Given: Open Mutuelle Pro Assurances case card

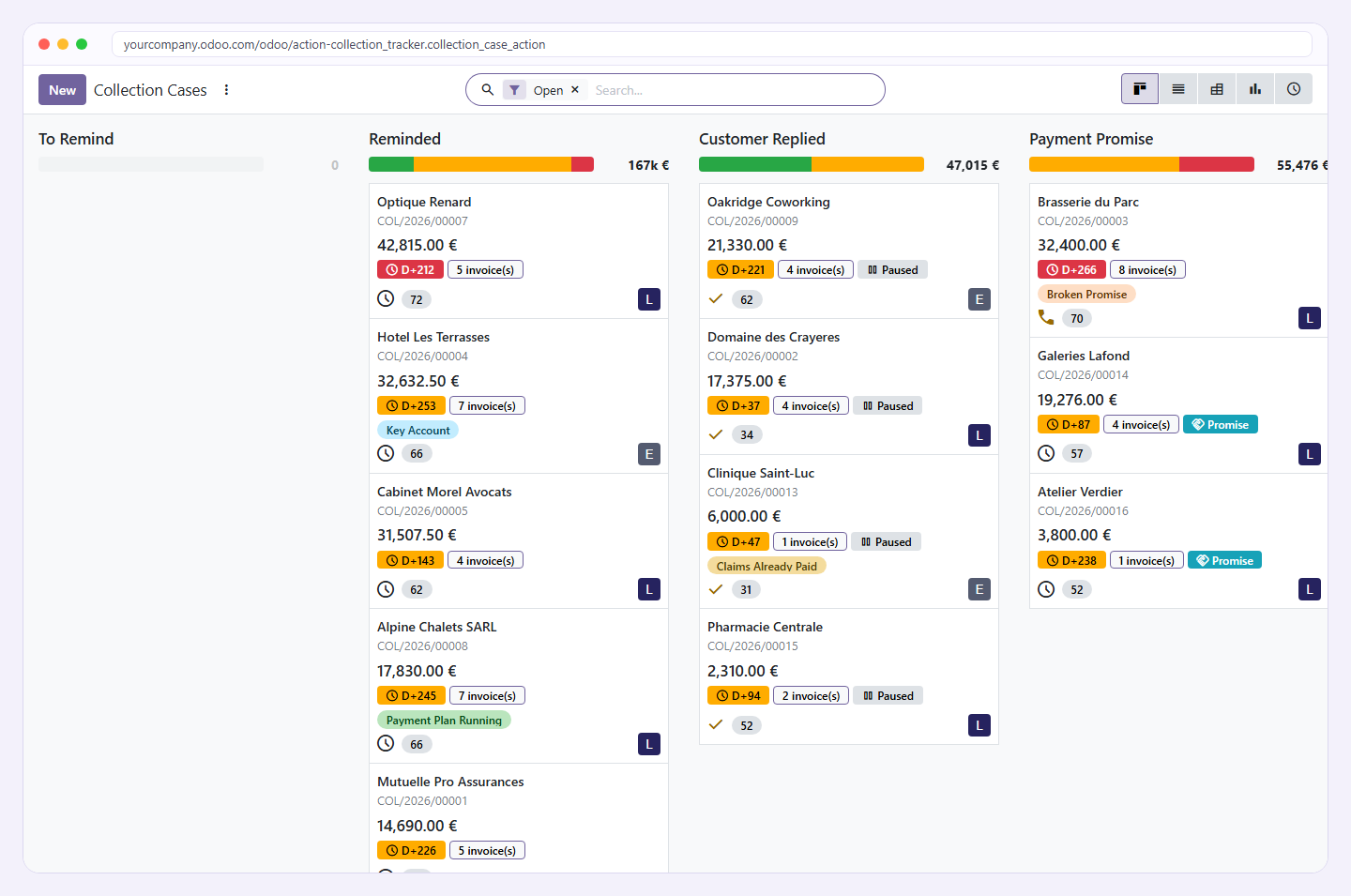Looking at the screenshot, I should (519, 818).
